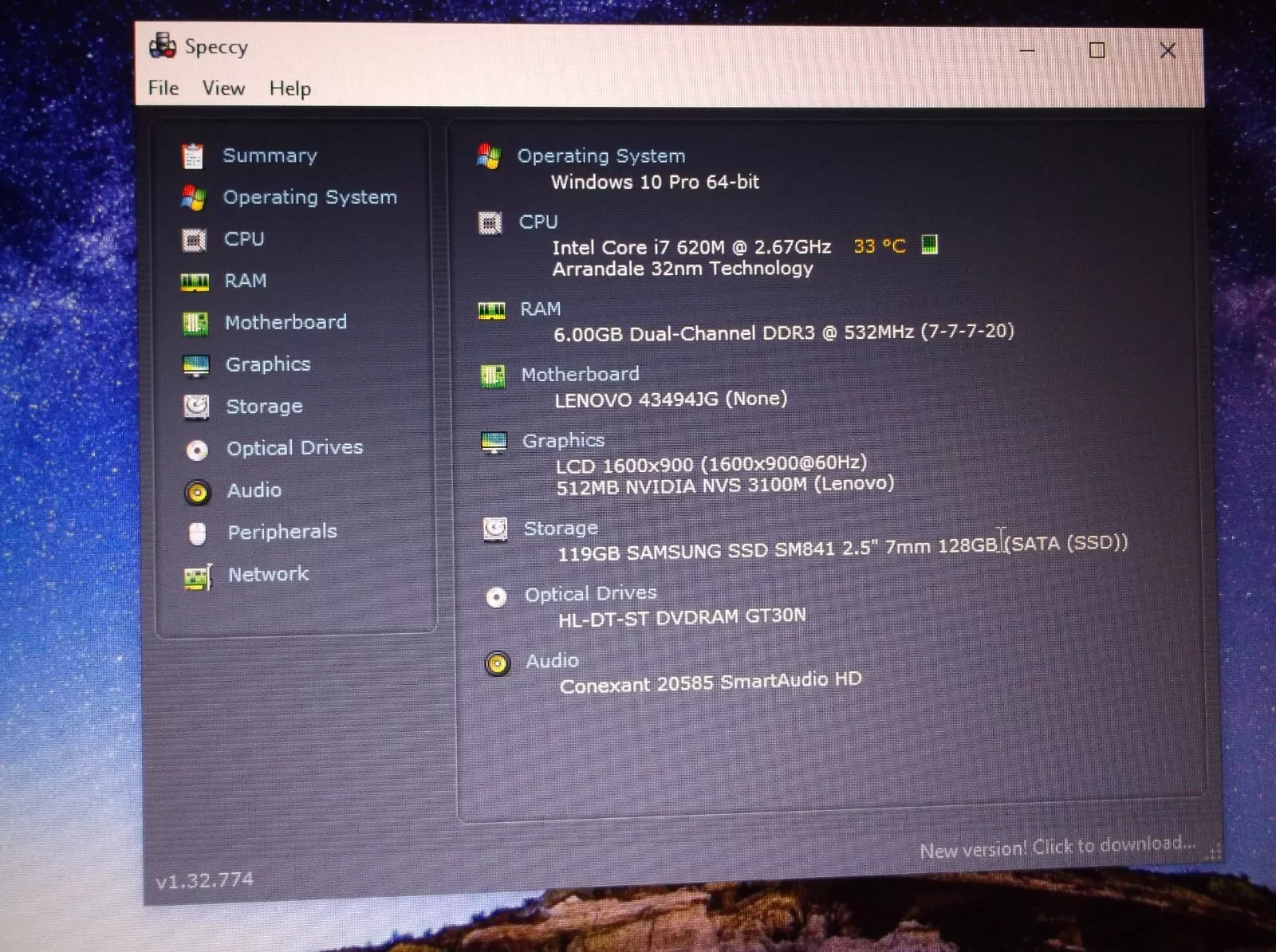Click the Graphics monitor icon in summary panel
Image resolution: width=1276 pixels, height=952 pixels.
pyautogui.click(x=494, y=442)
